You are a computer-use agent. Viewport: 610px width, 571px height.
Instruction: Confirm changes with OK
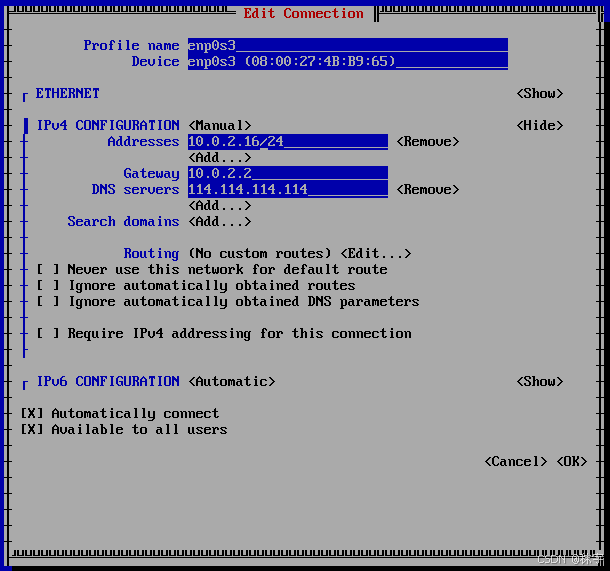571,461
